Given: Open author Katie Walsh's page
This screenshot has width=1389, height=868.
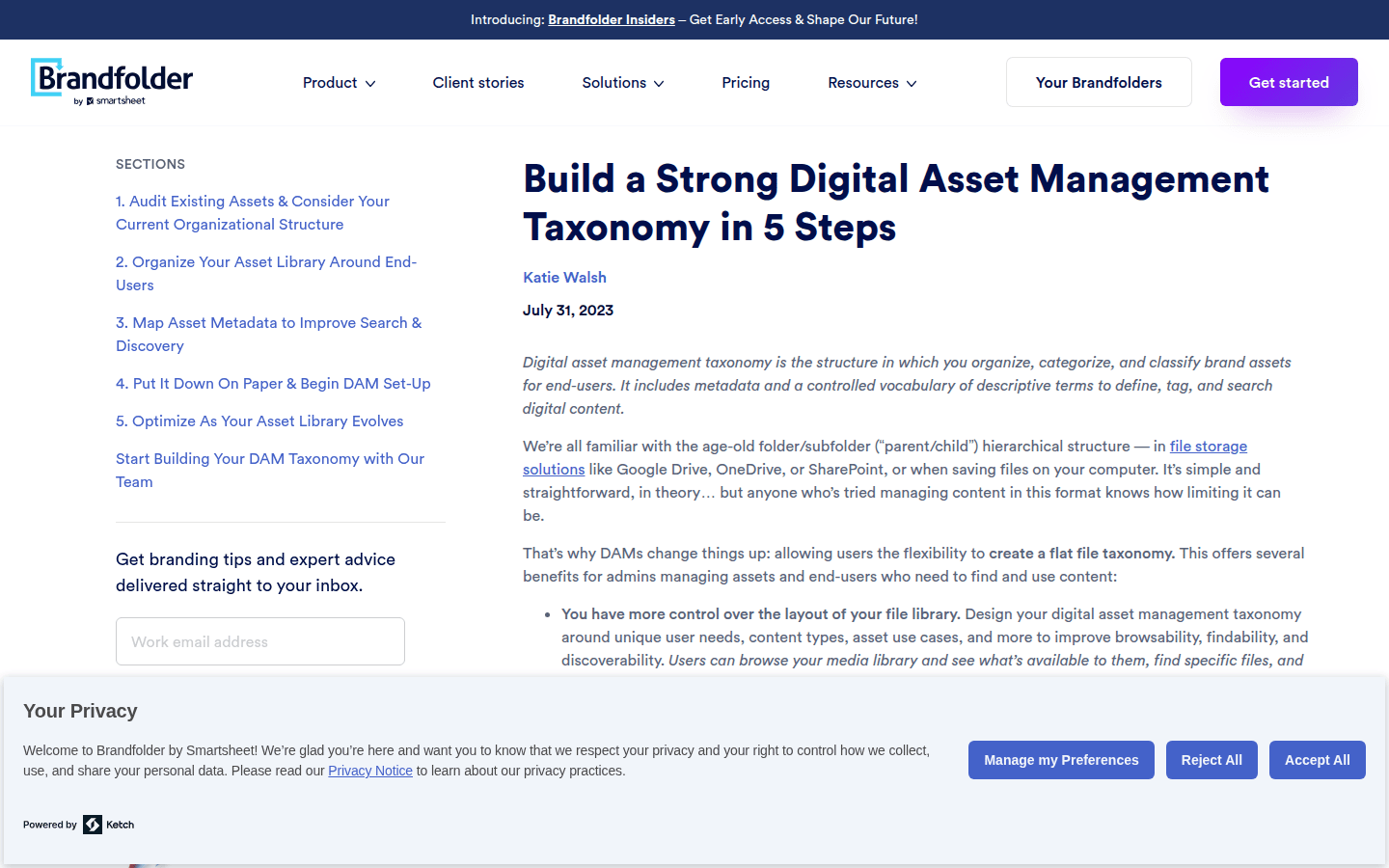Looking at the screenshot, I should tap(564, 277).
